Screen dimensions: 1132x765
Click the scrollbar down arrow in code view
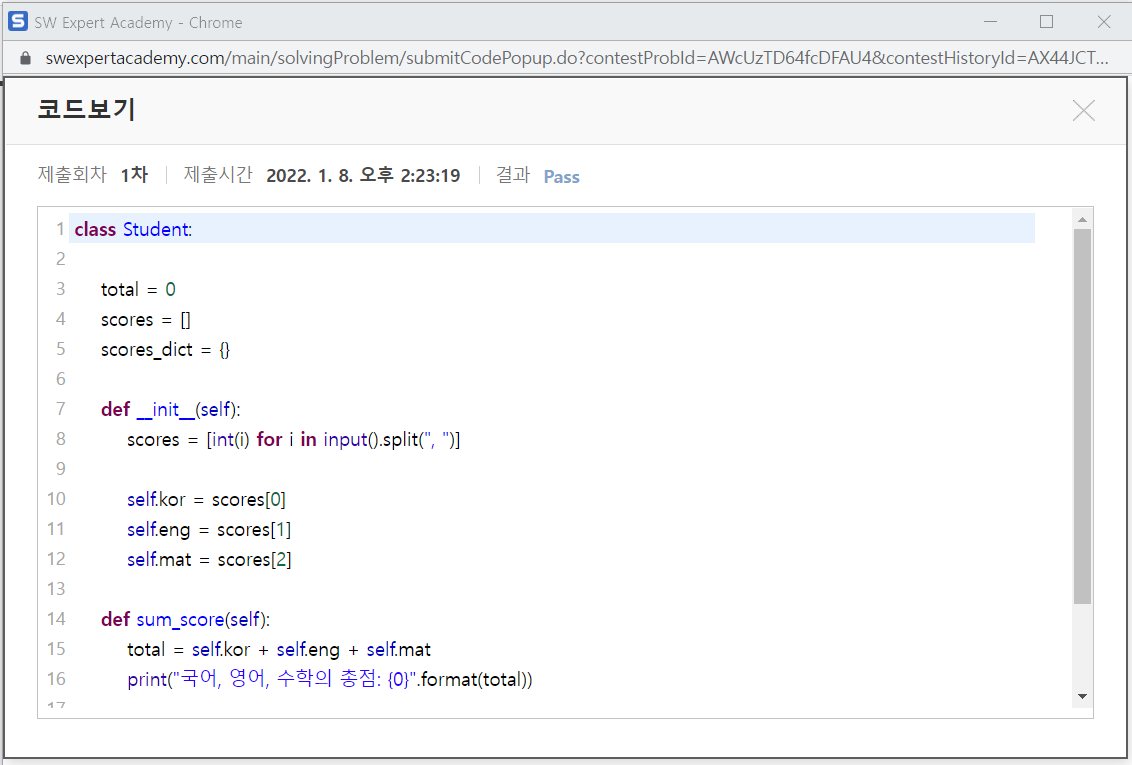pyautogui.click(x=1081, y=696)
